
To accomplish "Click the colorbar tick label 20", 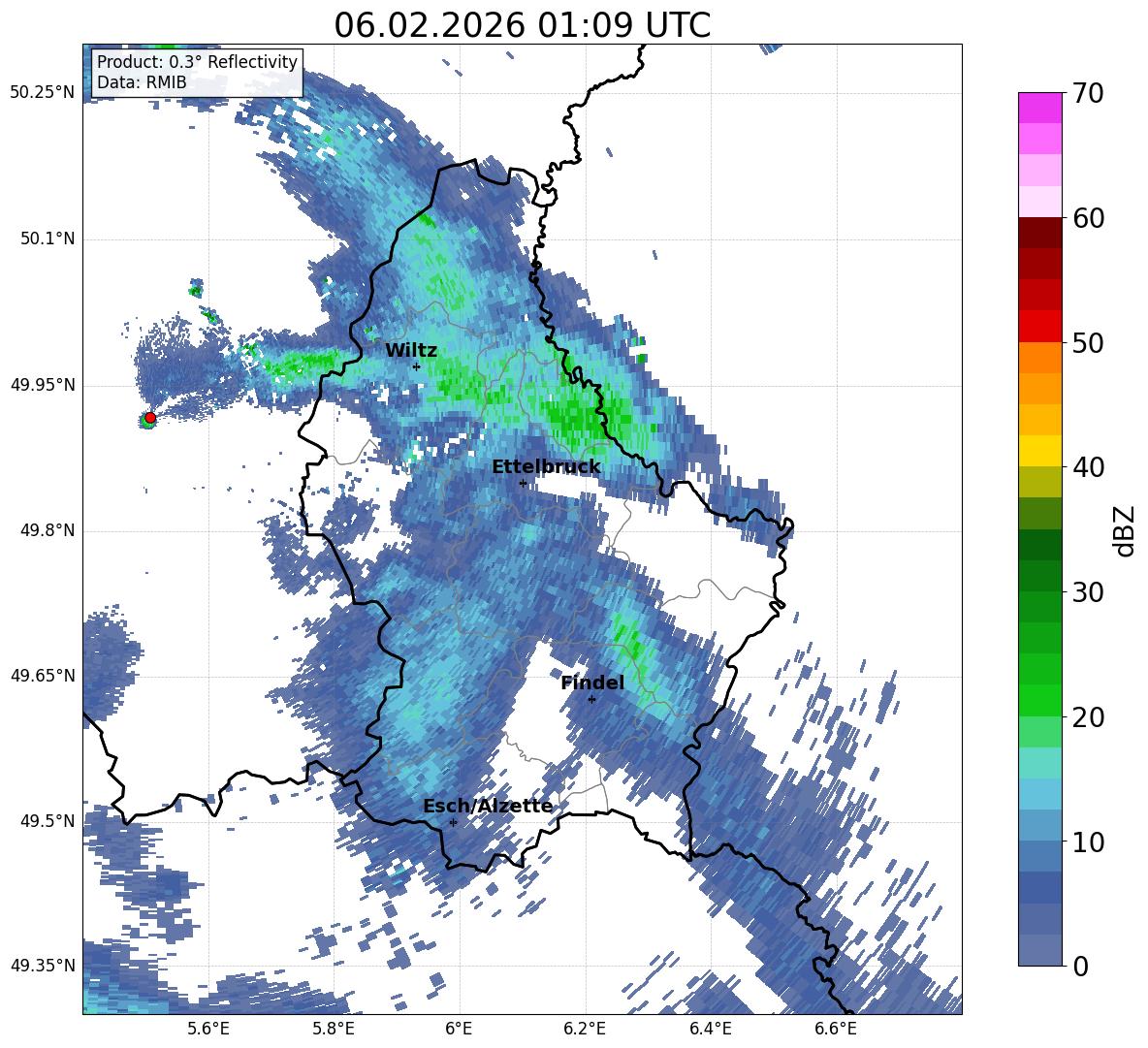I will point(1089,717).
